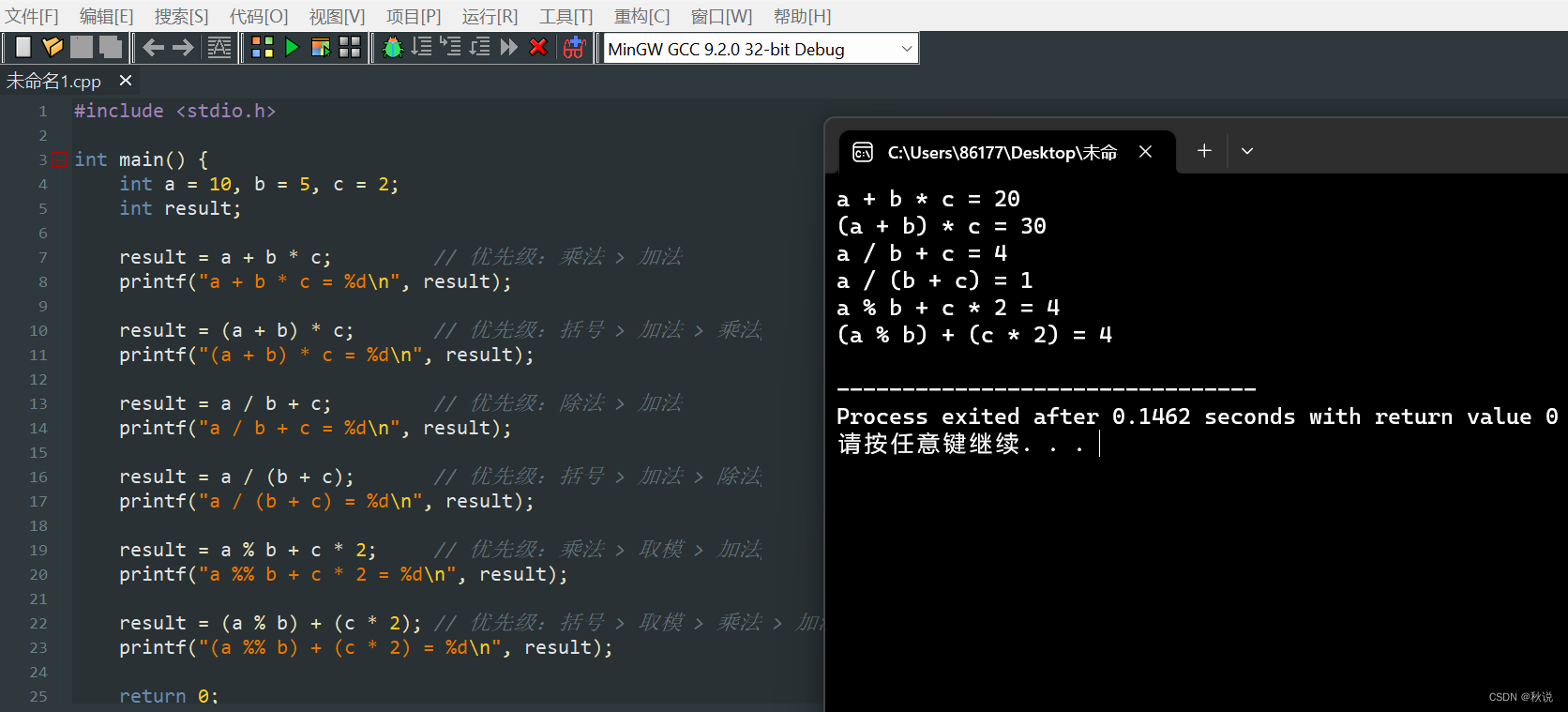Start debugging with the green bug icon
The image size is (1568, 712).
pos(393,48)
